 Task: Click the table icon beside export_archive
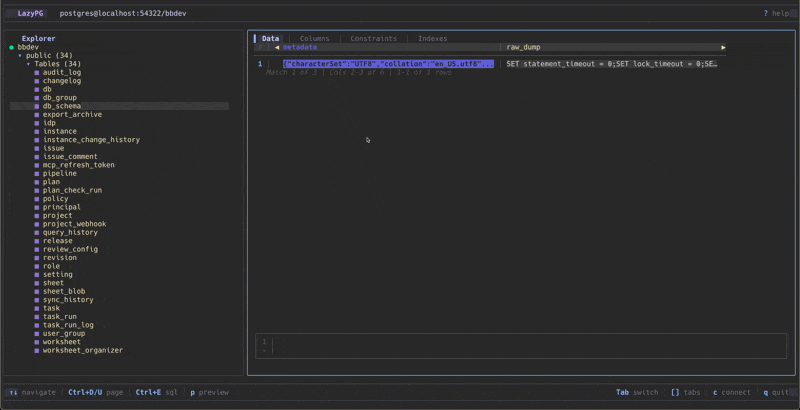[38, 114]
